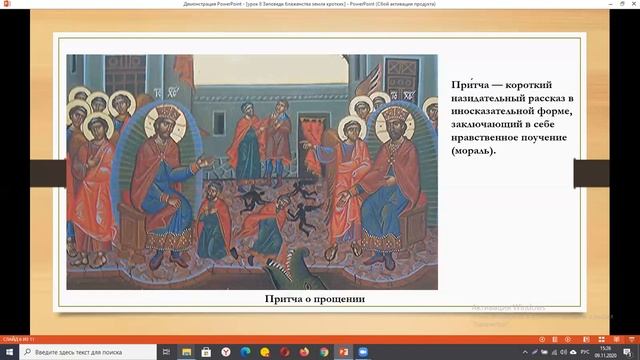Screen dimensions: 640x360
Task: Select the PowerPoint taskbar button
Action: [x=344, y=352]
